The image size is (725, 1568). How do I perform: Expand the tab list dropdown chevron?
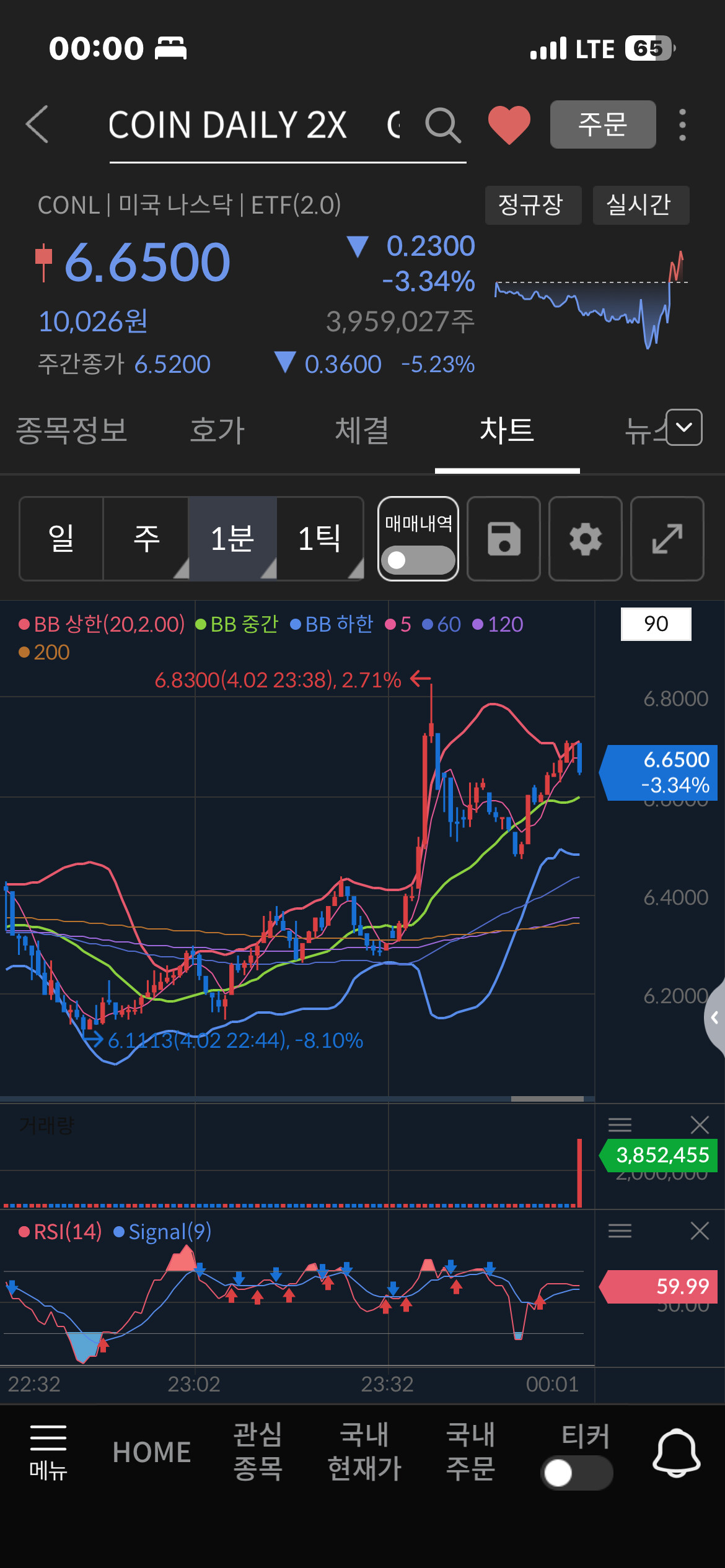coord(684,427)
